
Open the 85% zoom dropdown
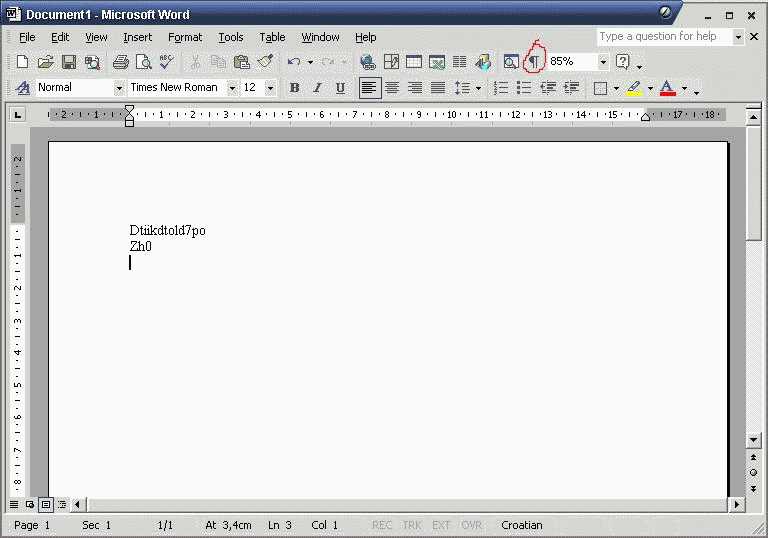point(603,62)
